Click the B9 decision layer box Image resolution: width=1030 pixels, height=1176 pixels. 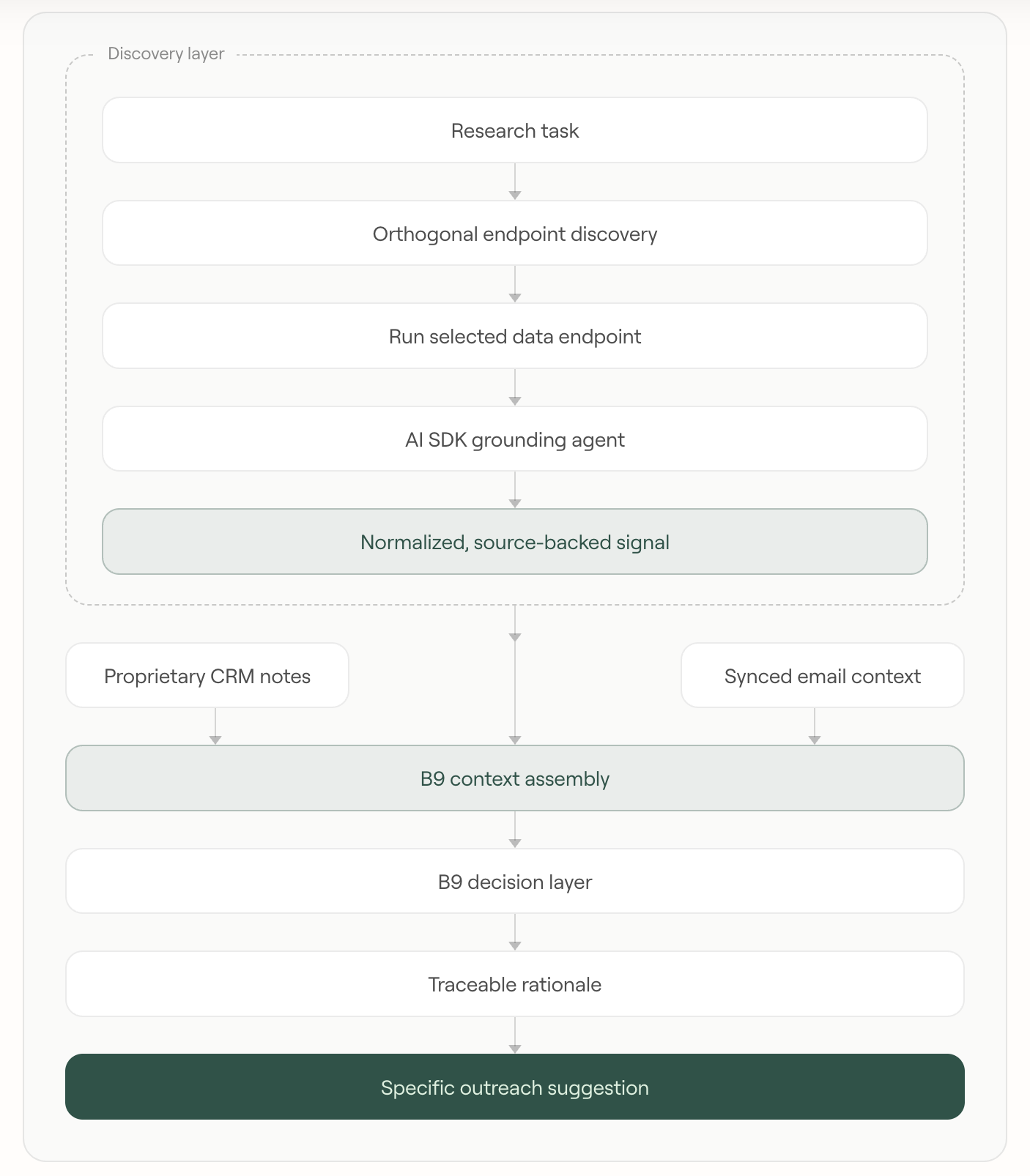tap(515, 881)
